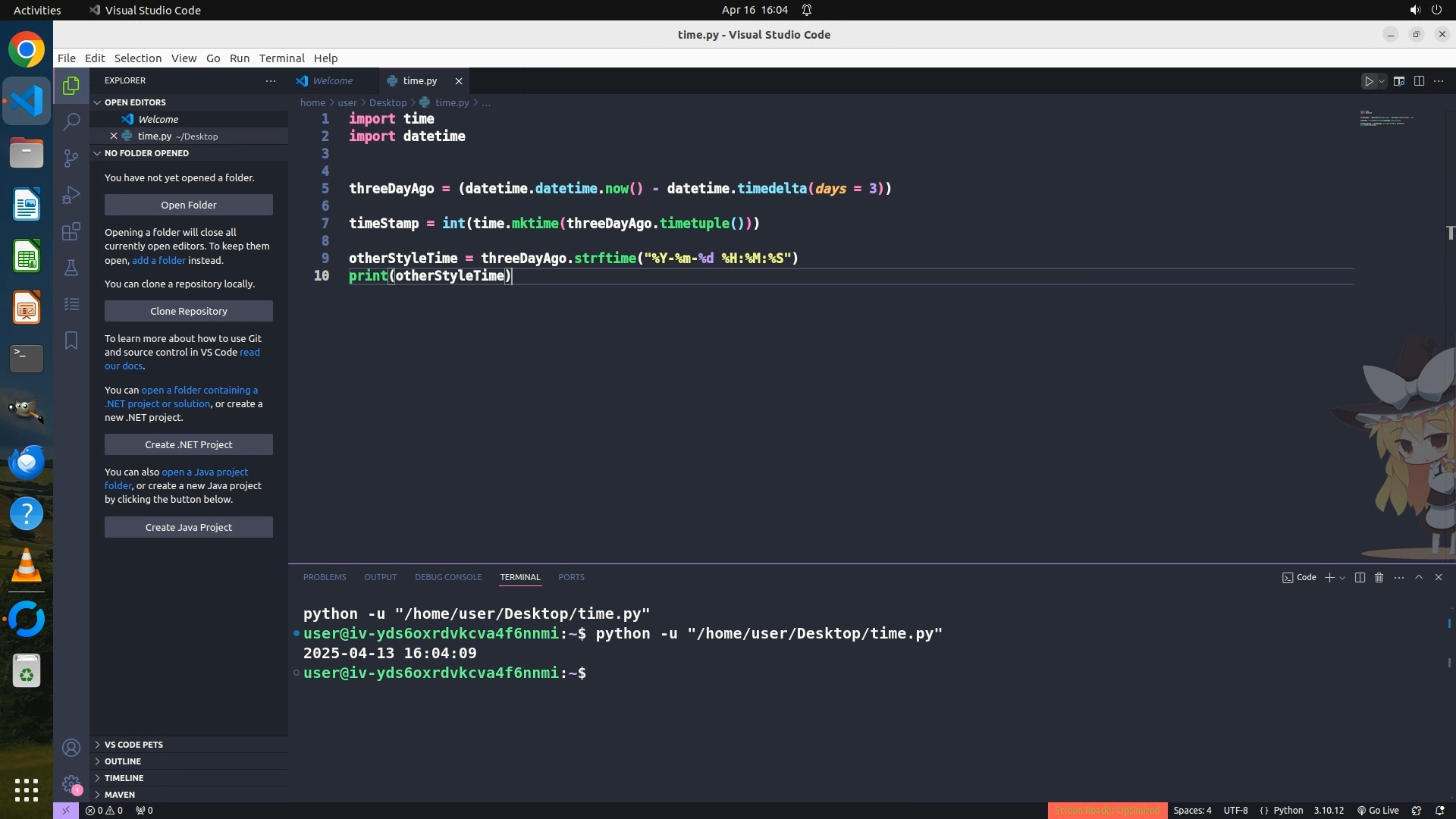Split the editor to the right

1419,81
